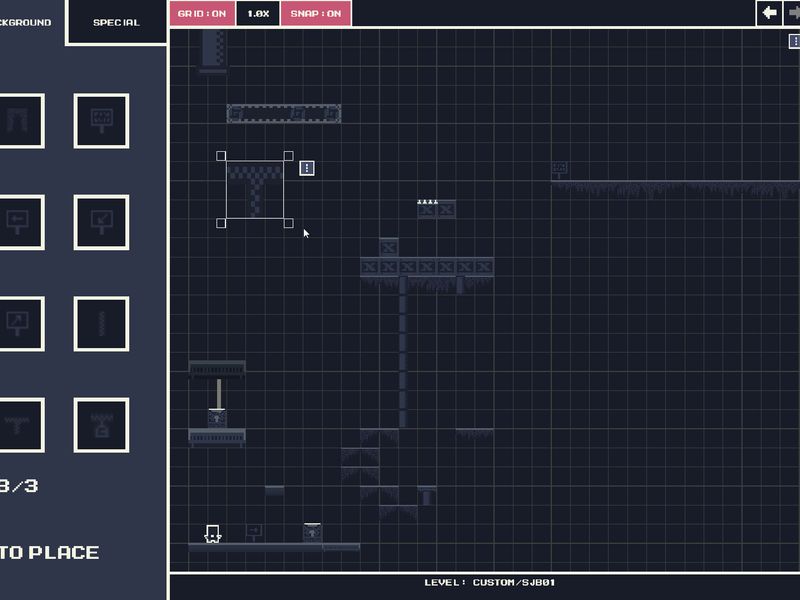This screenshot has width=800, height=600.
Task: Select the player character sprite on the floor
Action: pyautogui.click(x=213, y=534)
